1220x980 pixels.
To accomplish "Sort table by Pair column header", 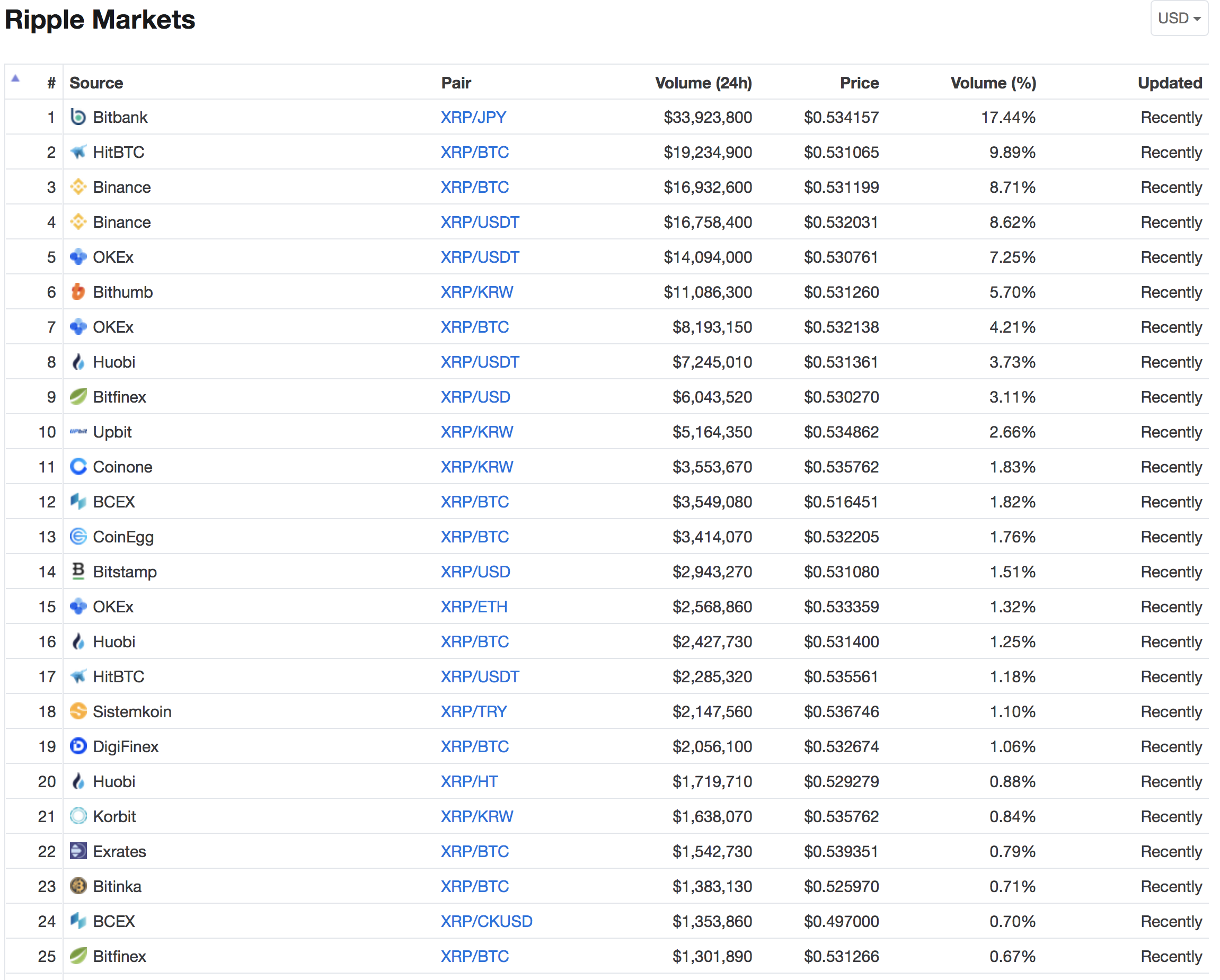I will 456,83.
